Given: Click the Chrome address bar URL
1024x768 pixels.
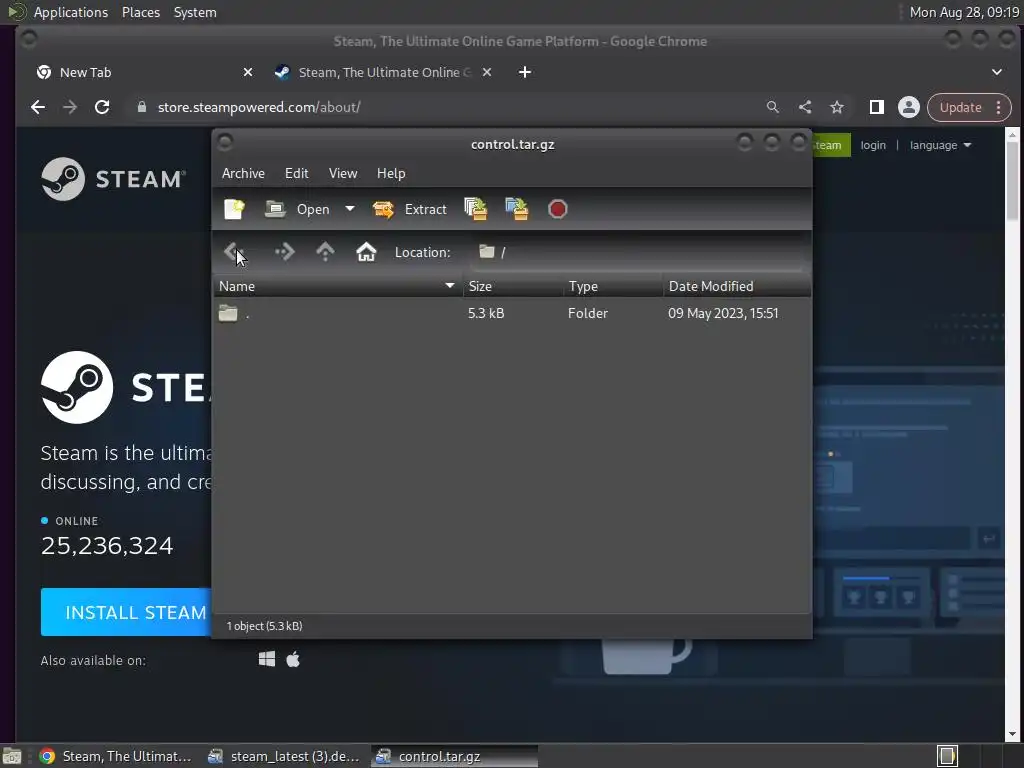Looking at the screenshot, I should (259, 107).
